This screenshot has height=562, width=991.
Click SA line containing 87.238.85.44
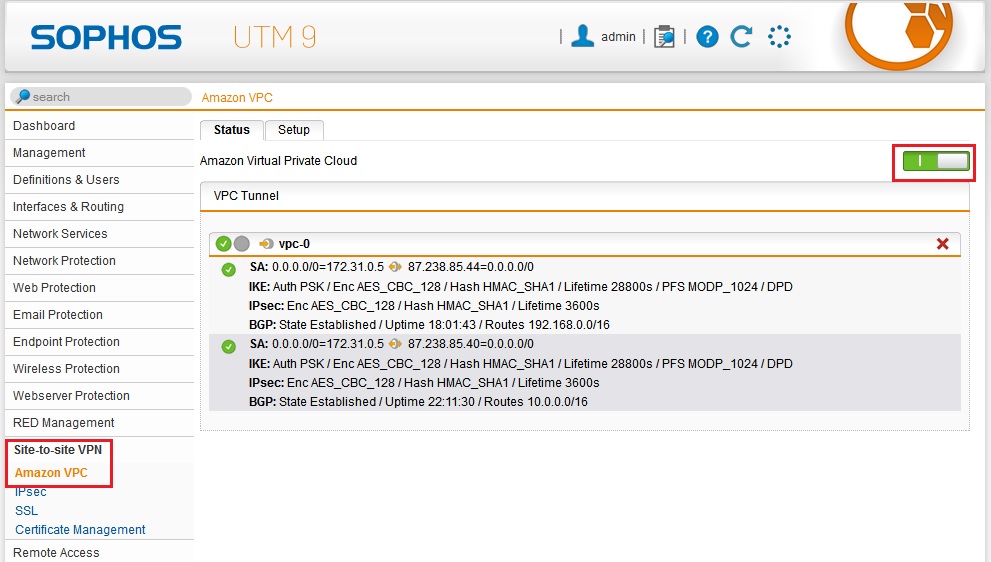click(x=391, y=267)
